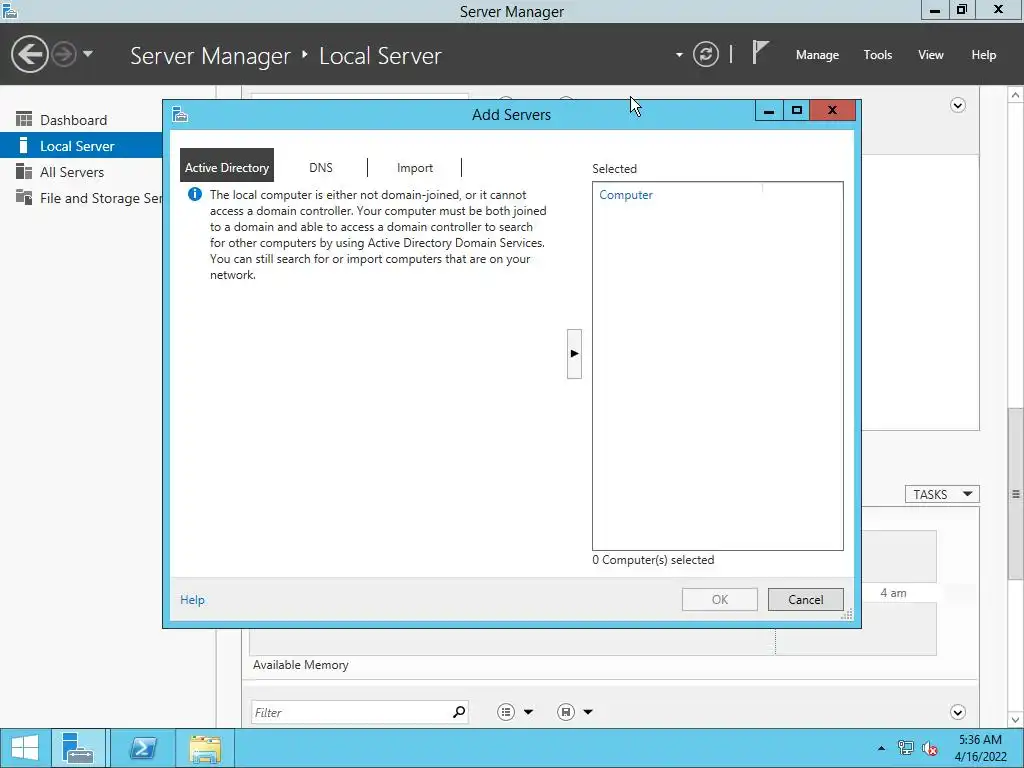The image size is (1024, 768).
Task: Open the Manage menu
Action: pos(817,55)
